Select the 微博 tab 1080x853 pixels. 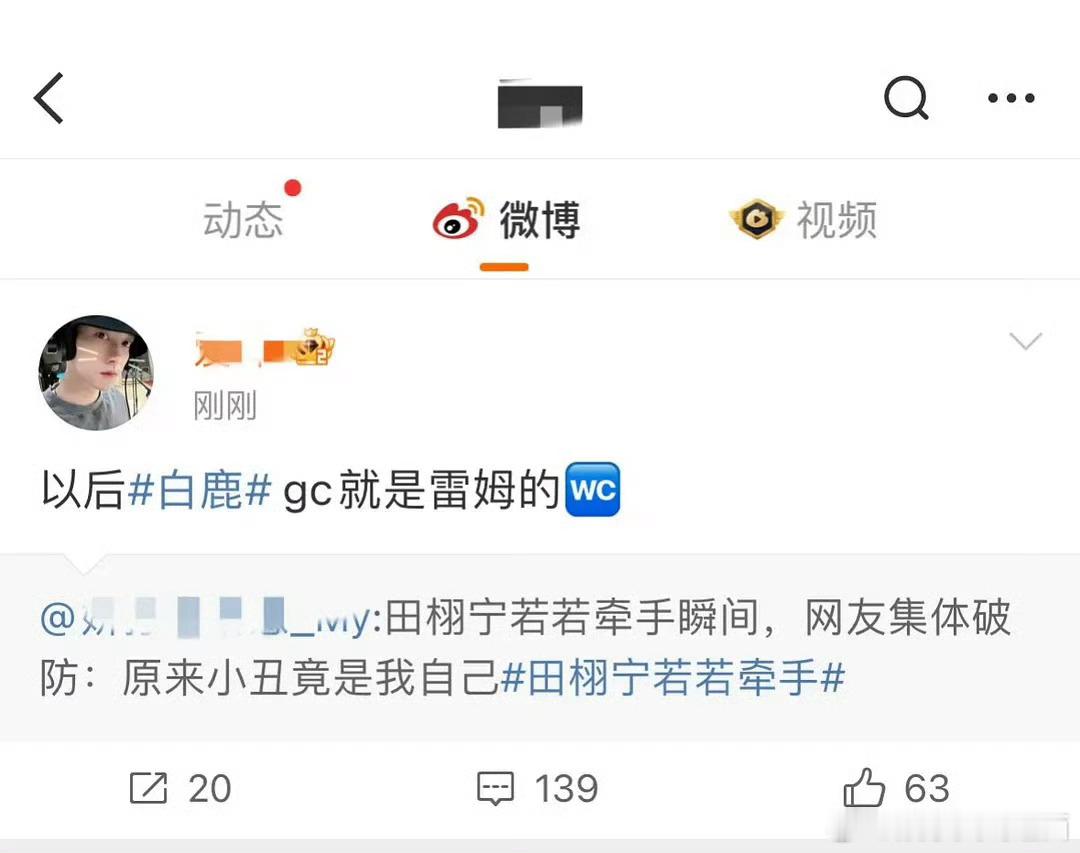(x=539, y=220)
